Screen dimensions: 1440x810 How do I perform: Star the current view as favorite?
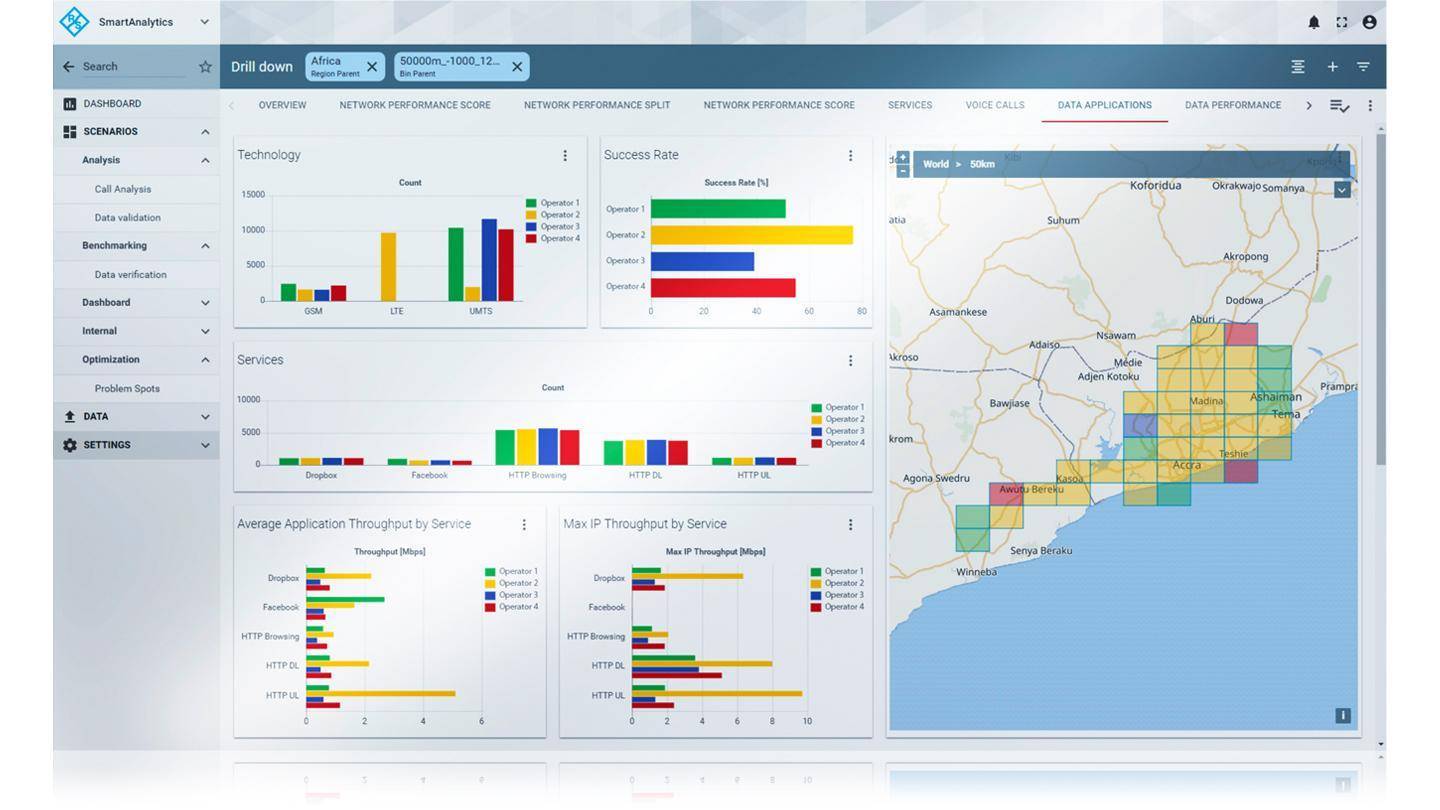click(205, 67)
